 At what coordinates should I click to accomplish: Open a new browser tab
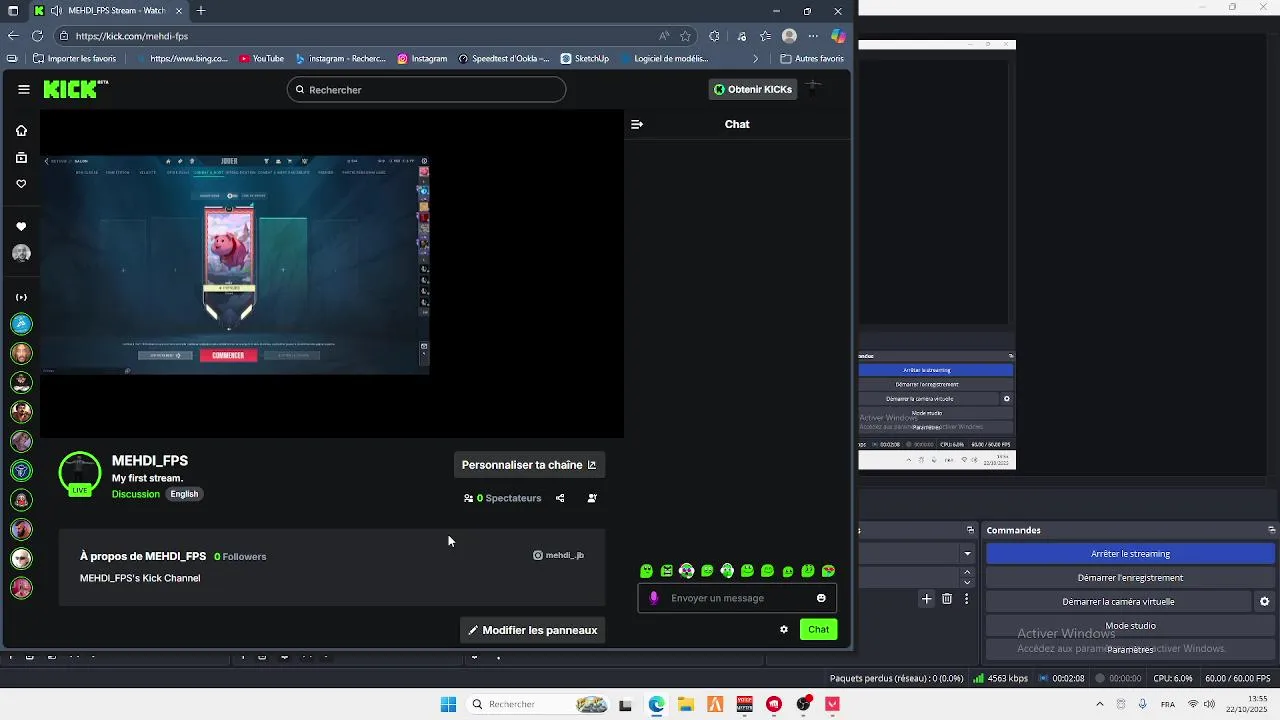201,11
